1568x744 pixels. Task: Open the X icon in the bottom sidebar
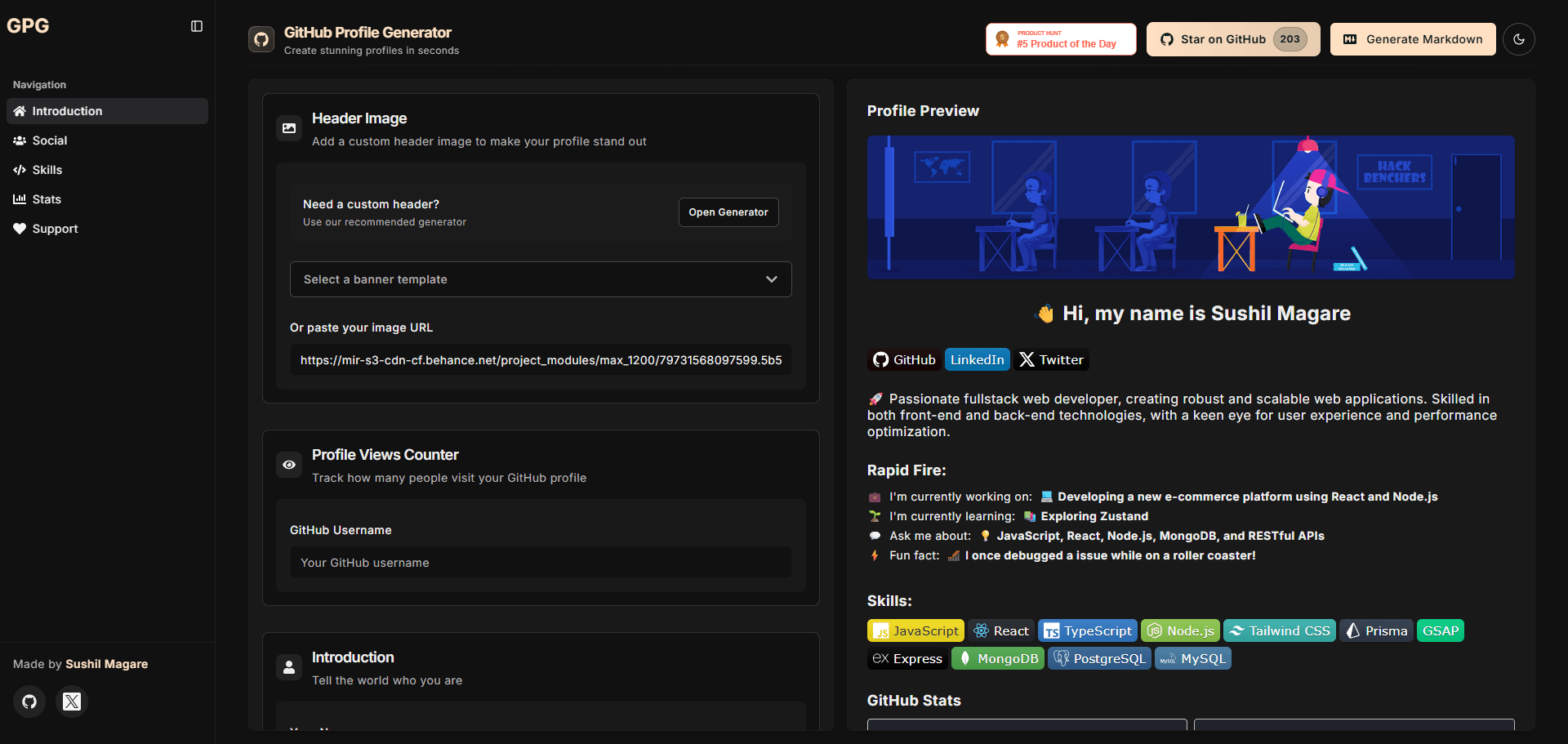(72, 702)
